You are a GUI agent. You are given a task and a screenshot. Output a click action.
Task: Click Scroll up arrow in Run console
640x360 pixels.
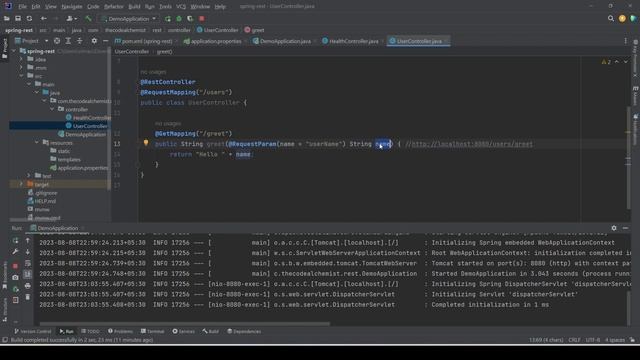(27, 240)
